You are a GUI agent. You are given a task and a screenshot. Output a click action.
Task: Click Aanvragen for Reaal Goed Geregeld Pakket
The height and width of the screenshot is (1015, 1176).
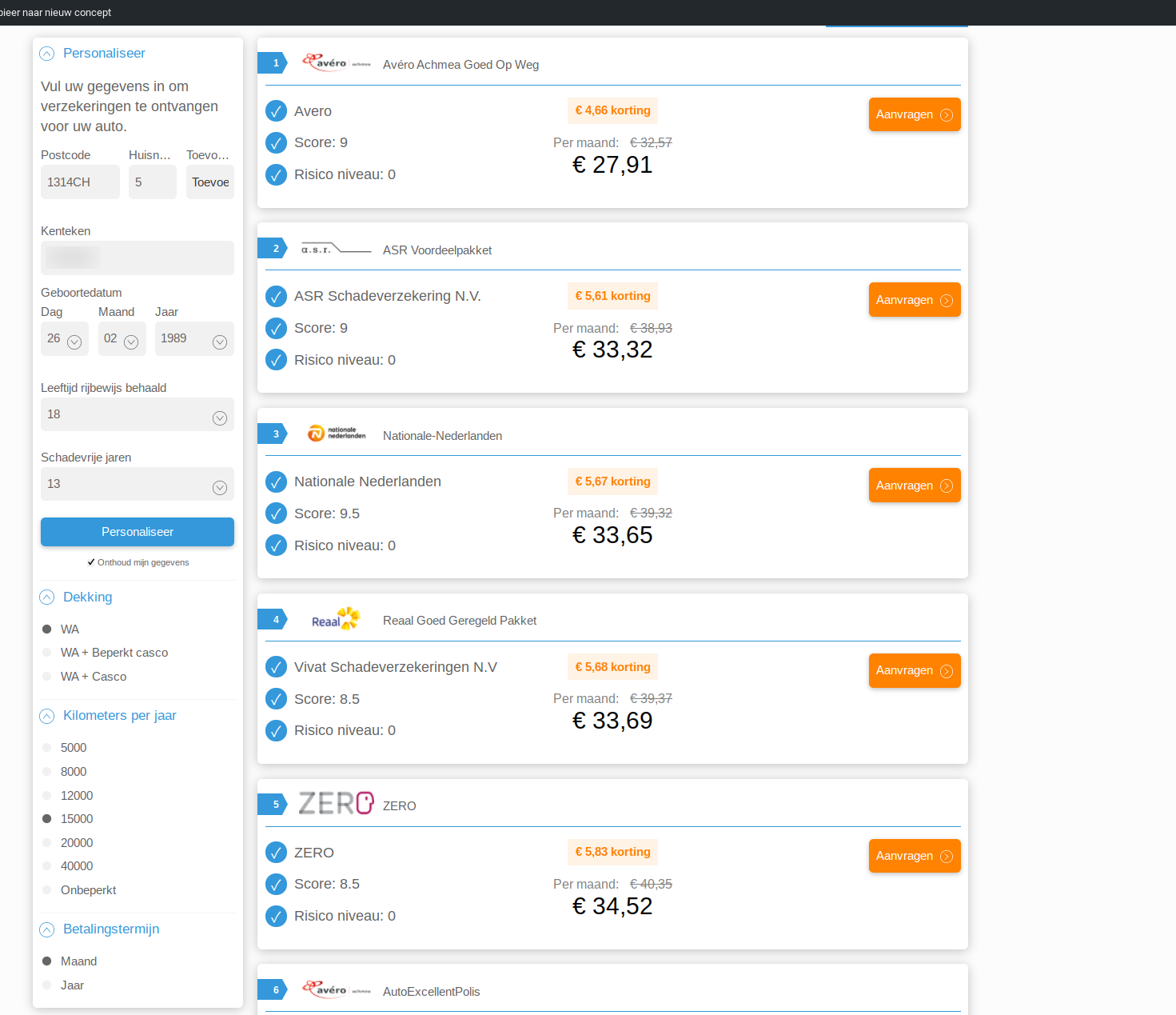point(915,670)
